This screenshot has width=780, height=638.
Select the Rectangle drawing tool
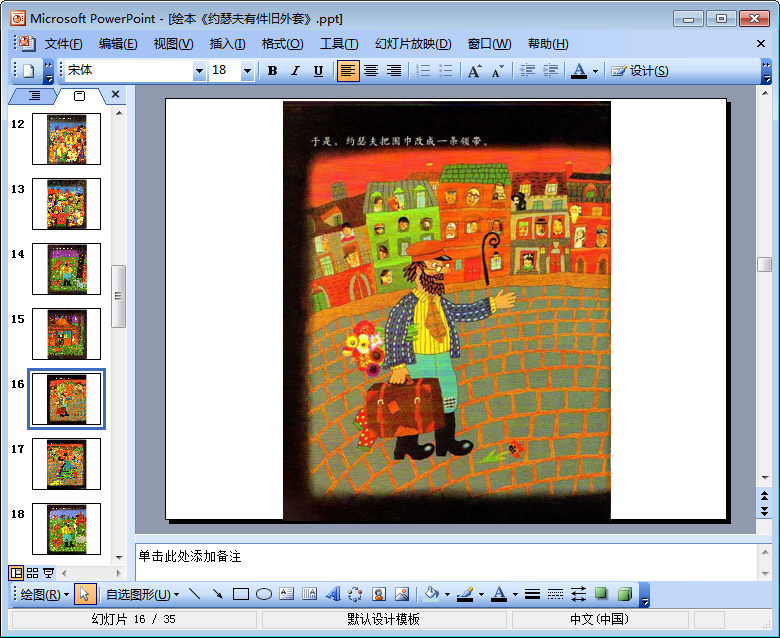241,594
